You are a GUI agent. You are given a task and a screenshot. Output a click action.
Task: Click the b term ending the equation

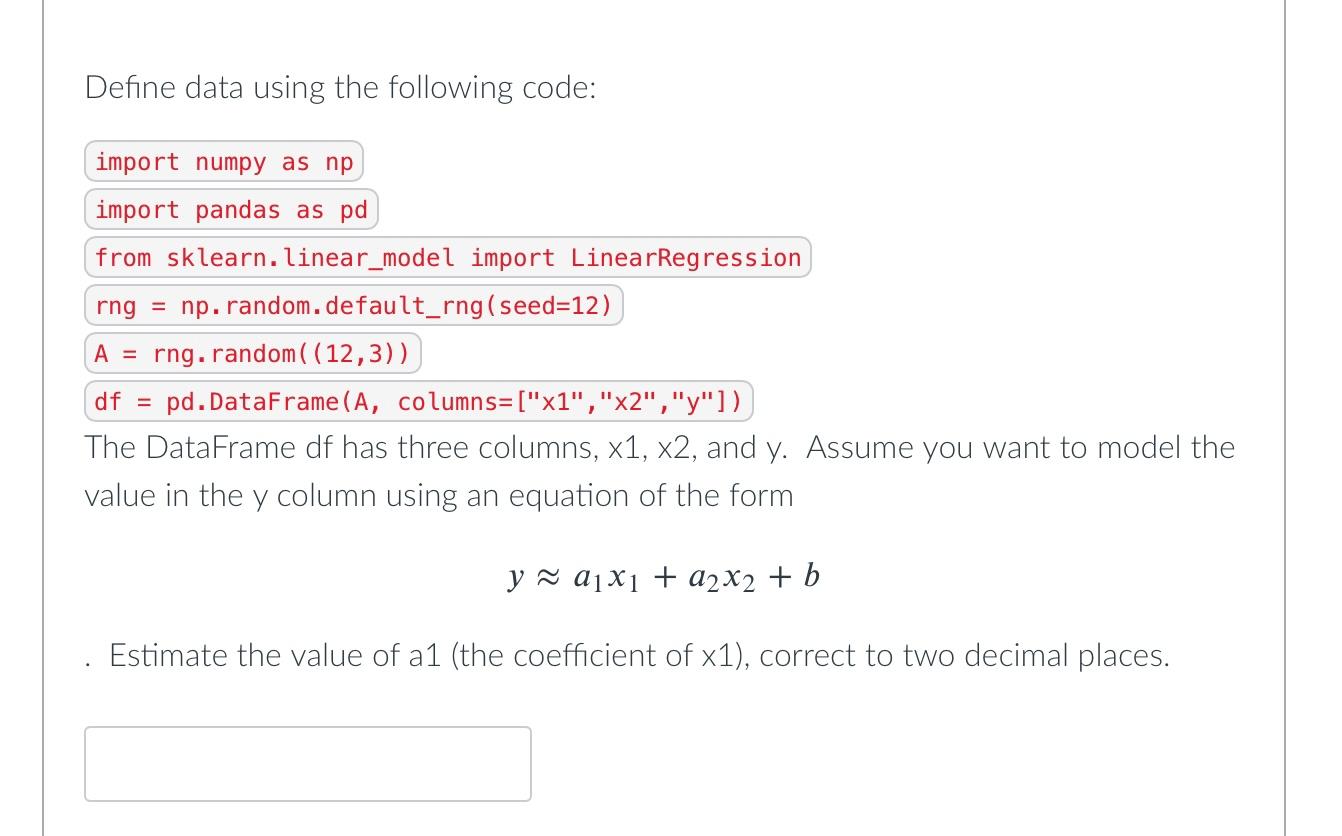tap(811, 575)
